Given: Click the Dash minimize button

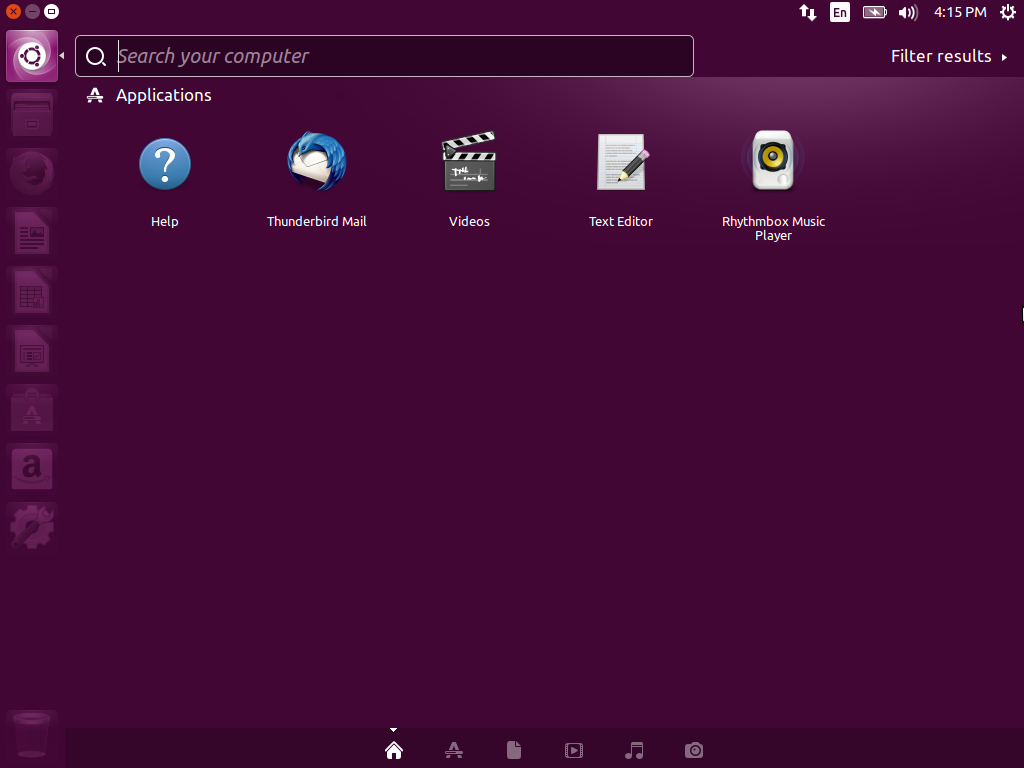Looking at the screenshot, I should click(32, 12).
